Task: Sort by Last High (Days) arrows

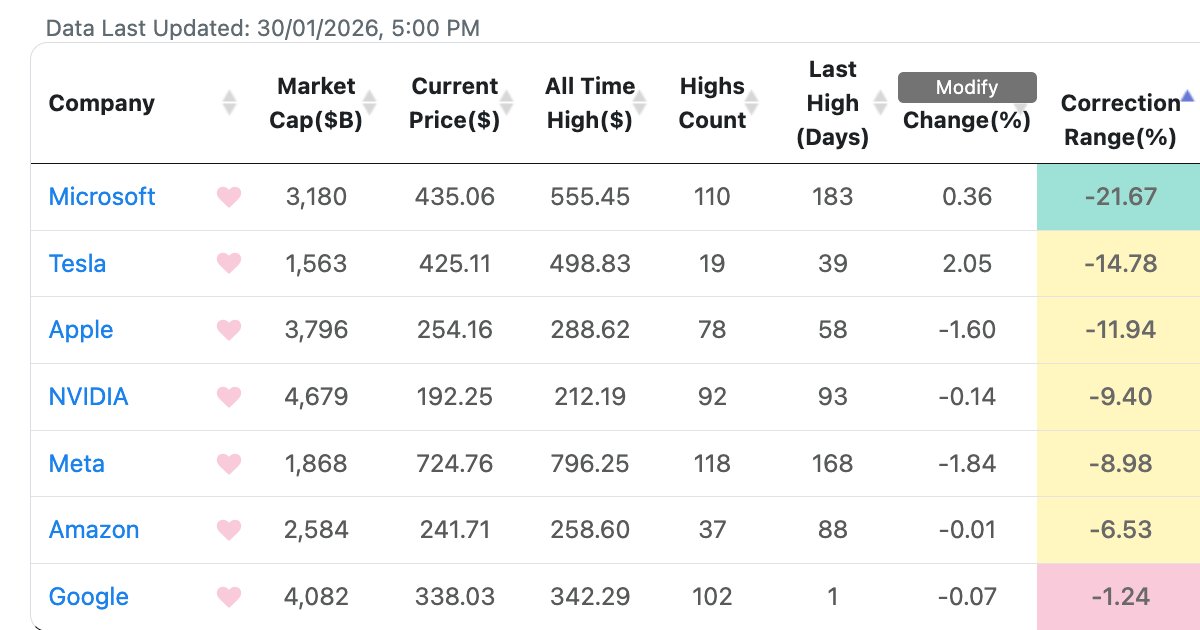Action: coord(880,102)
